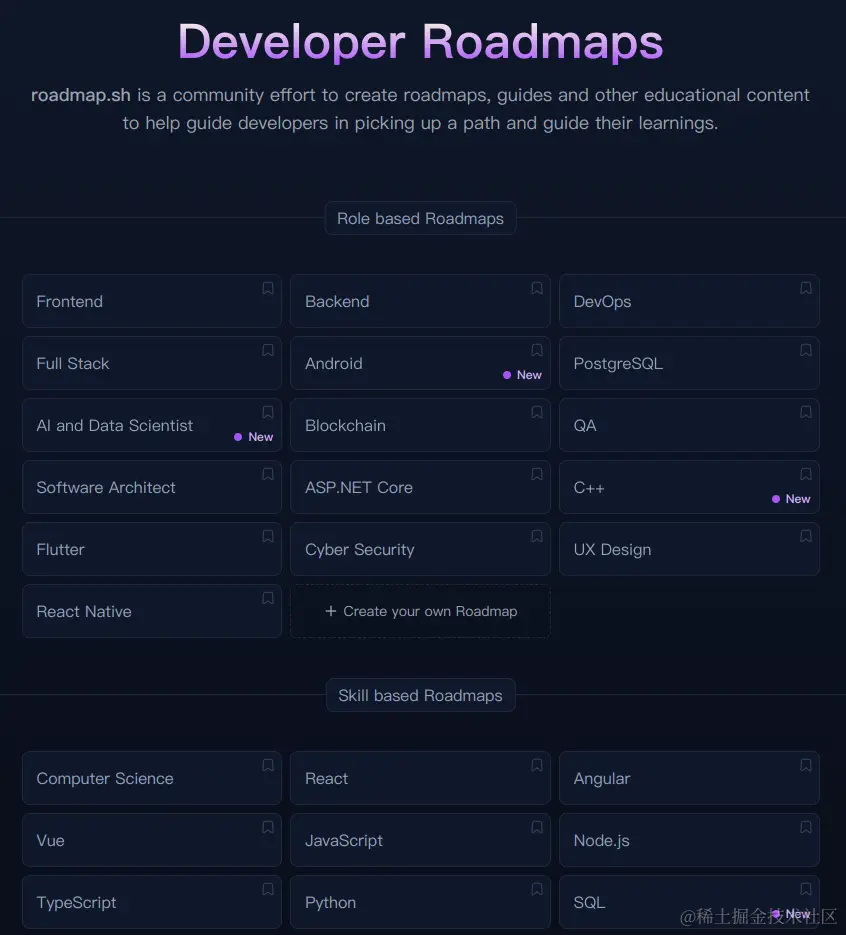Bookmark the JavaScript roadmap
The image size is (846, 935).
pyautogui.click(x=537, y=828)
